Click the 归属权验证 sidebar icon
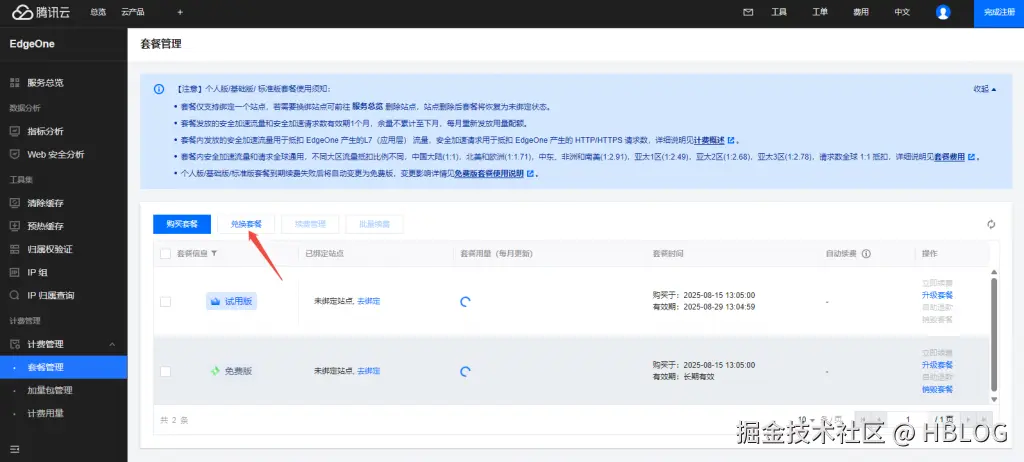 [x=15, y=249]
